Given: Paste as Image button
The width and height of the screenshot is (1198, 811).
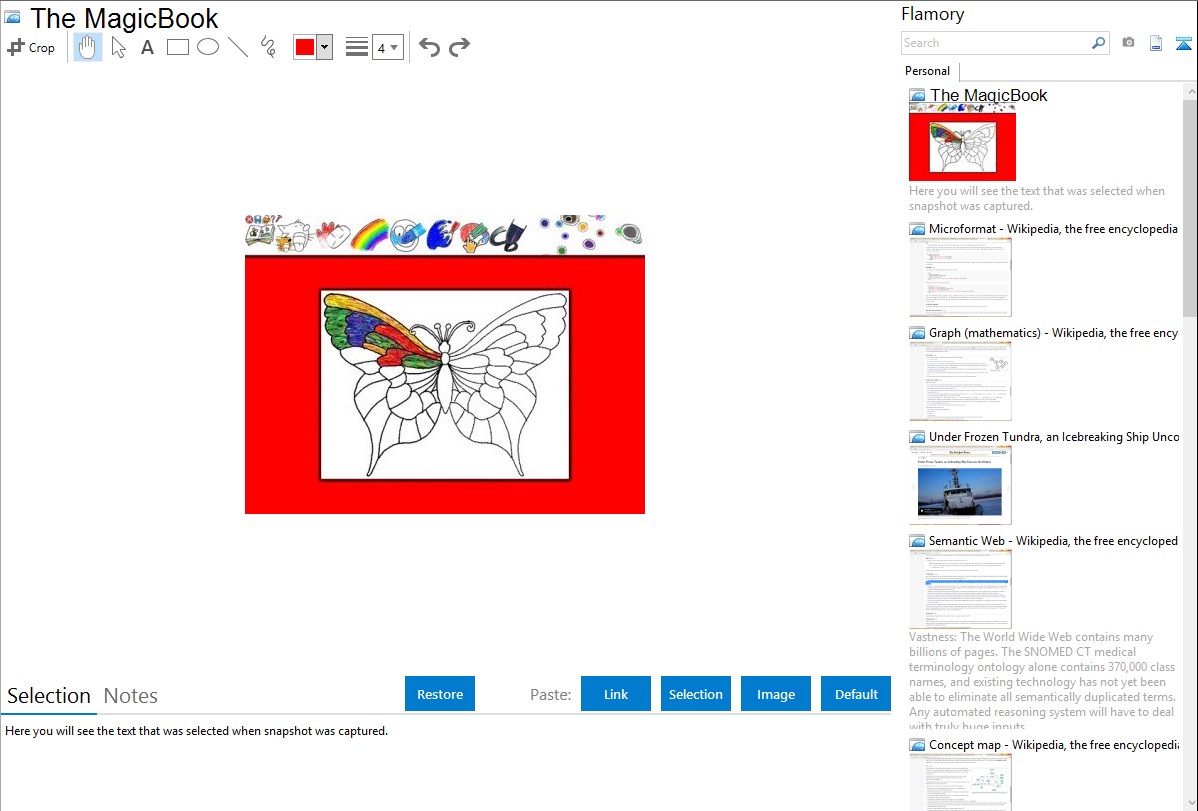Looking at the screenshot, I should [776, 694].
